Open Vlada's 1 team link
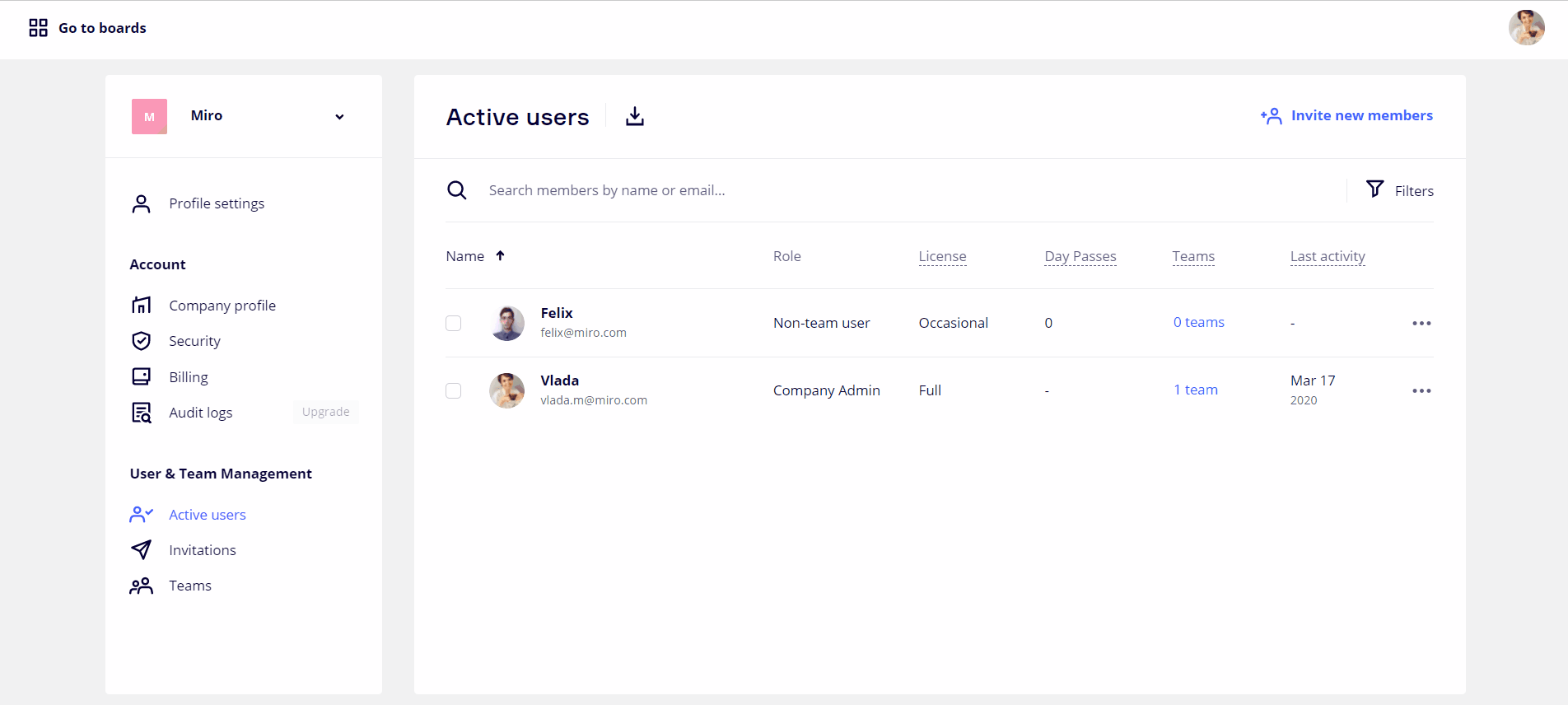1568x705 pixels. (x=1196, y=390)
